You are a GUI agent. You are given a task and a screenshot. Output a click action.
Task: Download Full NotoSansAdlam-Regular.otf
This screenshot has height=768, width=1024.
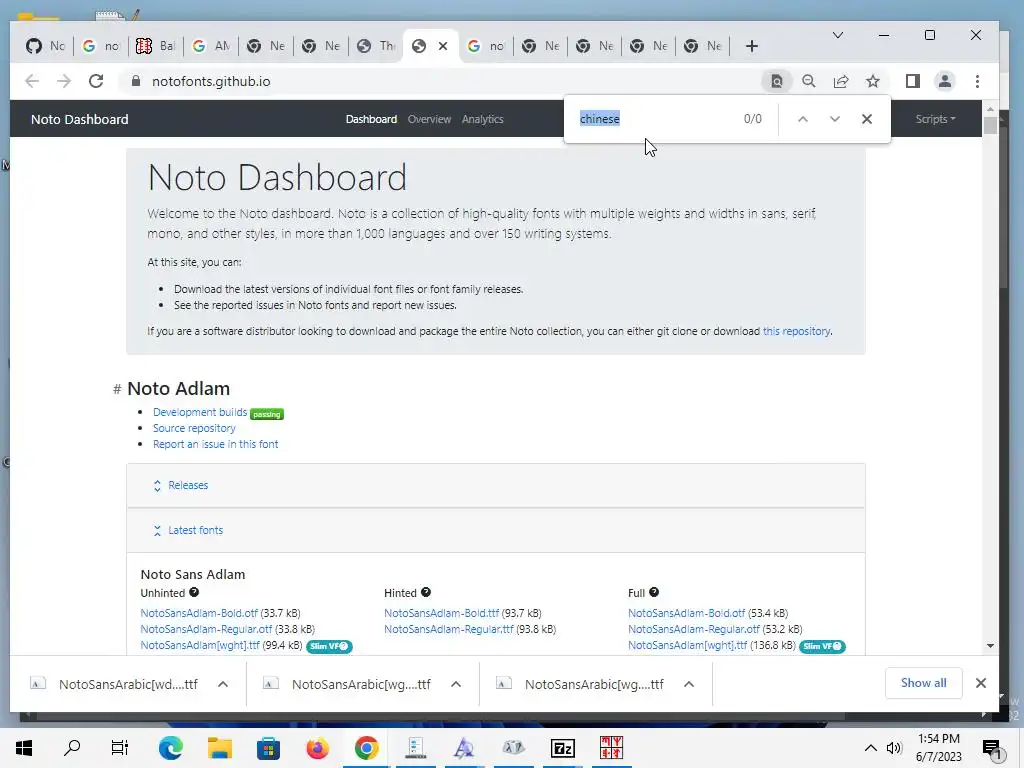tap(694, 629)
